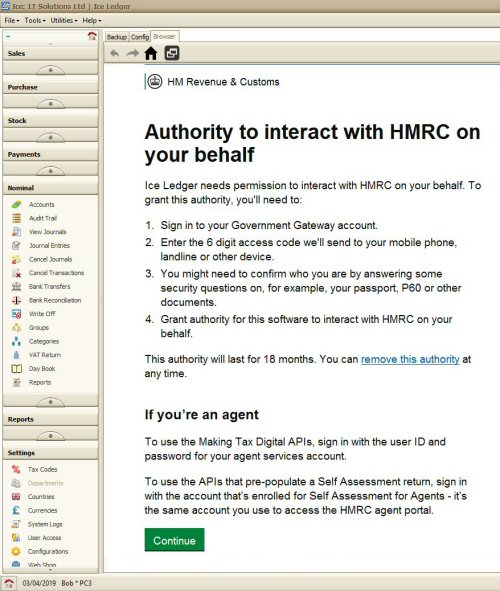Open the VAT Return entry
500x591 pixels.
(44, 355)
